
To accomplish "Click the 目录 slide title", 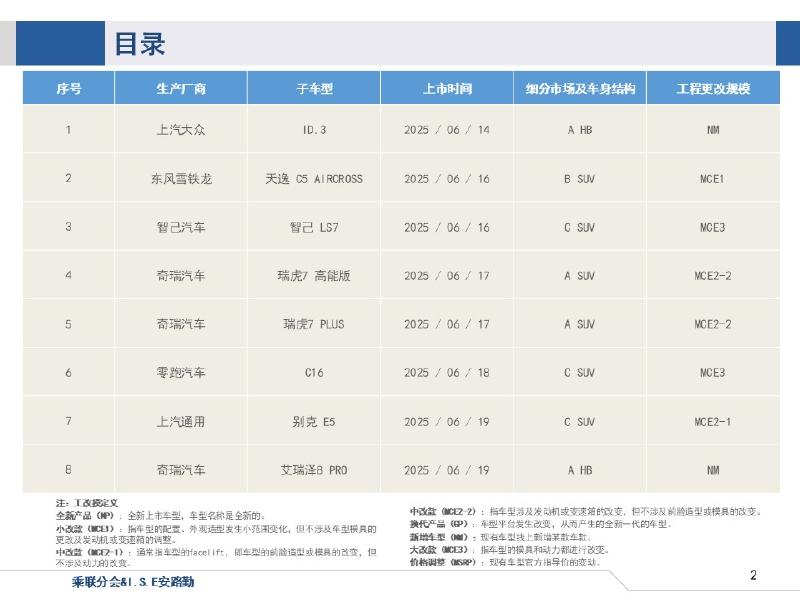I will (139, 44).
